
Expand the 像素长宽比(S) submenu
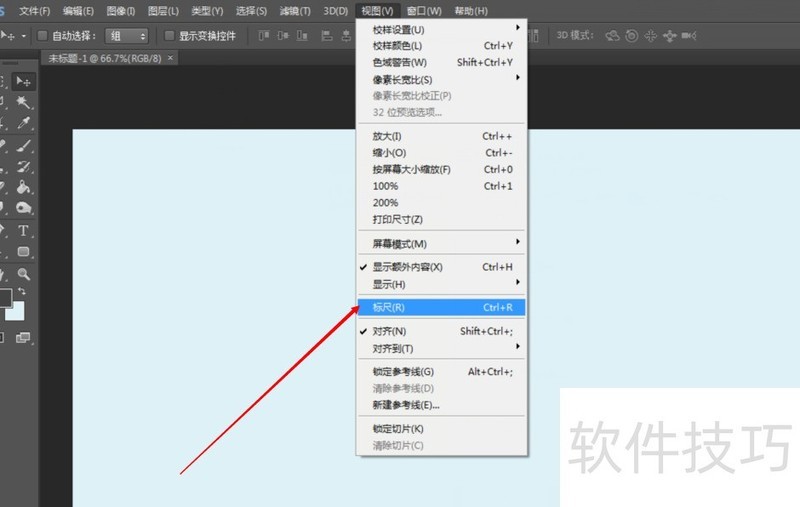coord(441,80)
